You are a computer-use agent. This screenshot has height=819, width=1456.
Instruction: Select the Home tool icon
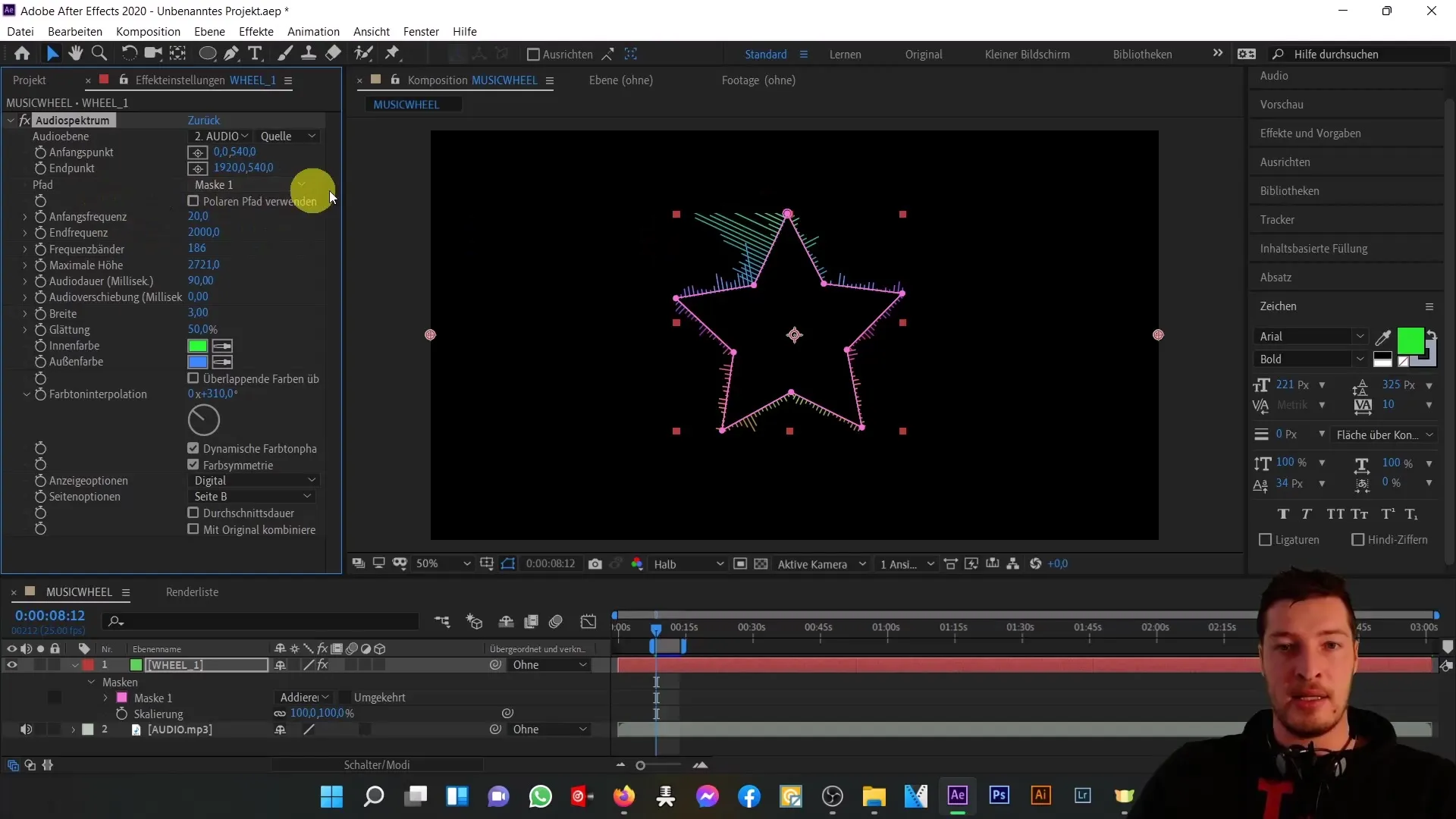(x=22, y=54)
